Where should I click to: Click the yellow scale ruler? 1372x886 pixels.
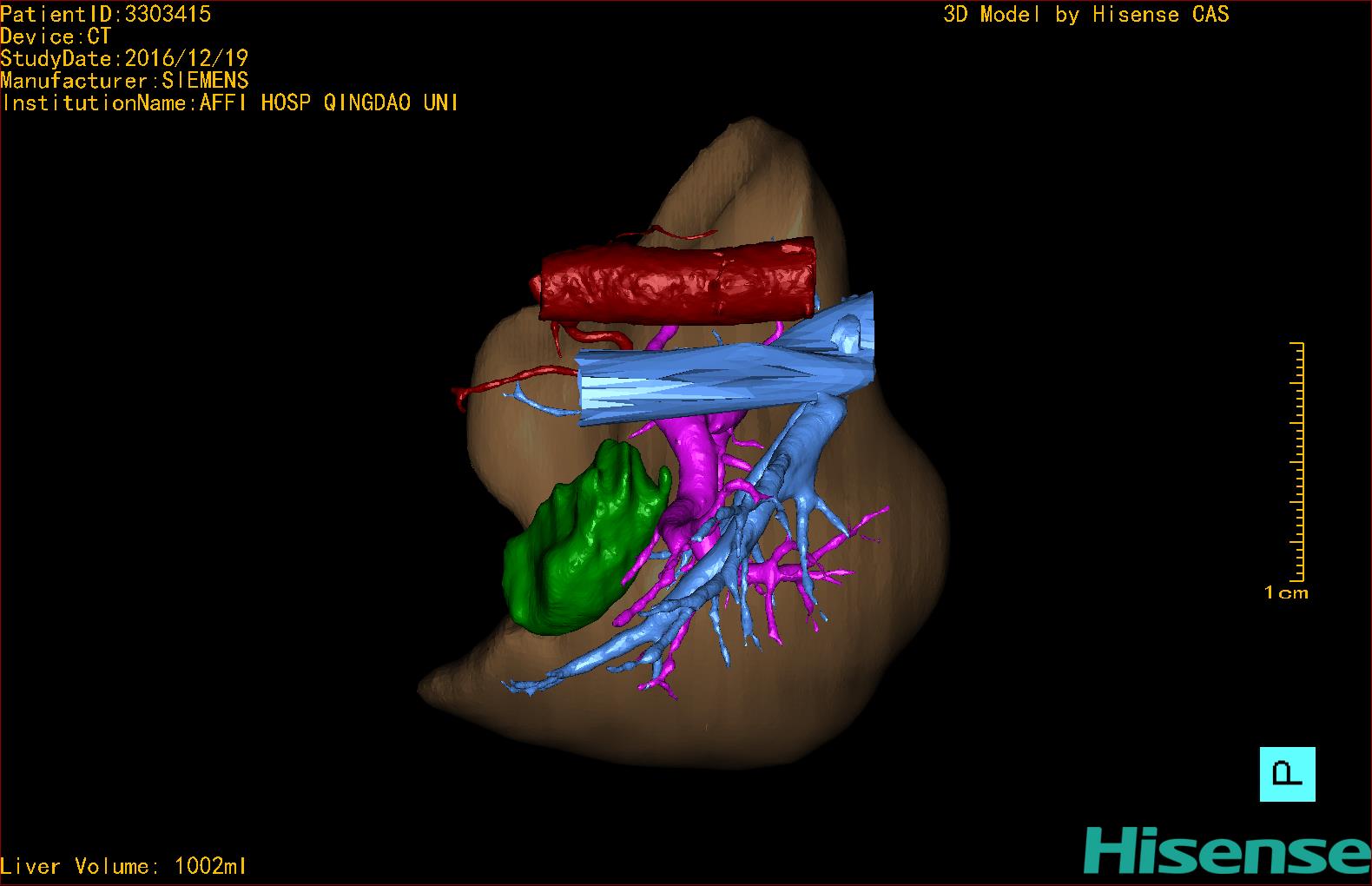tap(1297, 462)
